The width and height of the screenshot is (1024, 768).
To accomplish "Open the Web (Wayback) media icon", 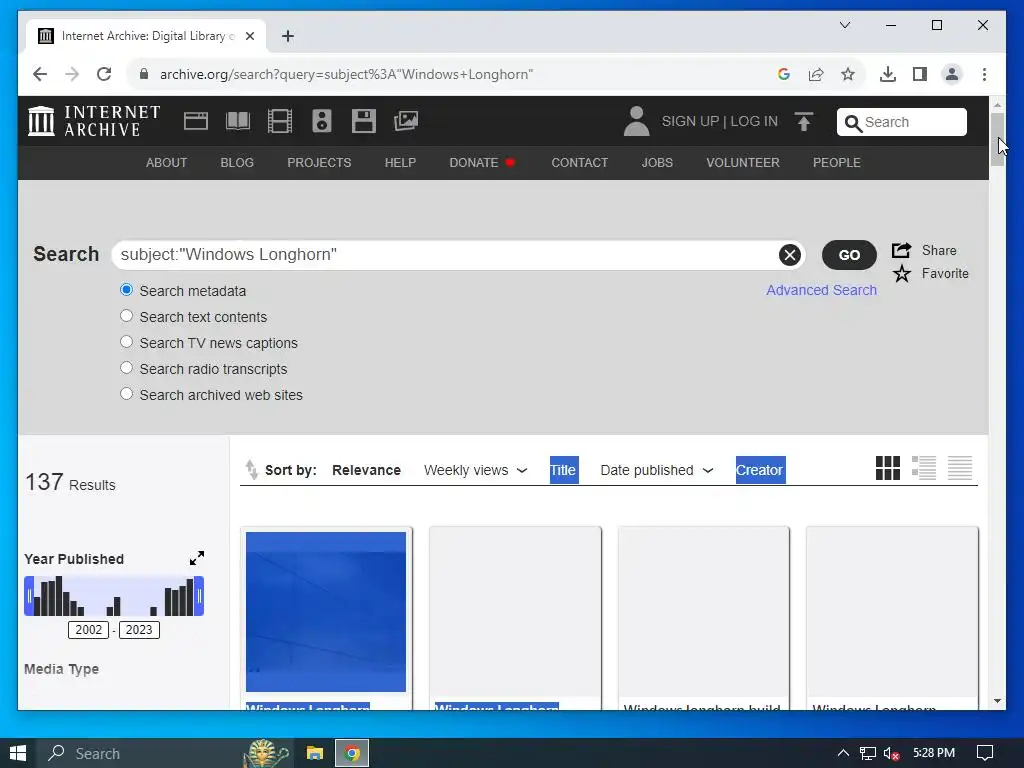I will coord(195,121).
